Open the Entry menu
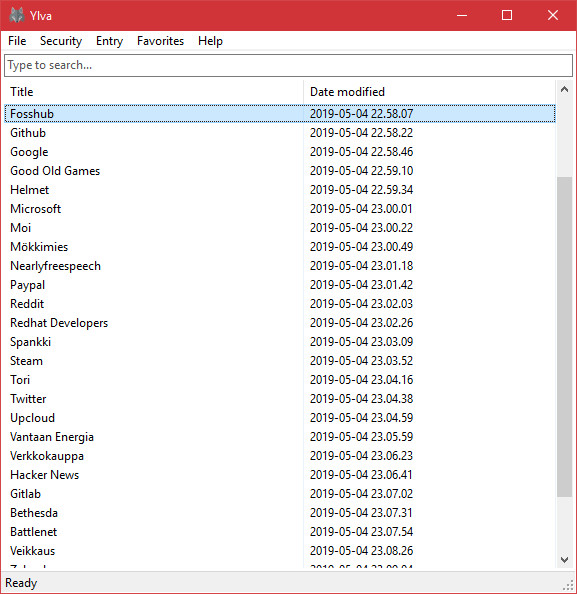Image resolution: width=577 pixels, height=594 pixels. 109,41
